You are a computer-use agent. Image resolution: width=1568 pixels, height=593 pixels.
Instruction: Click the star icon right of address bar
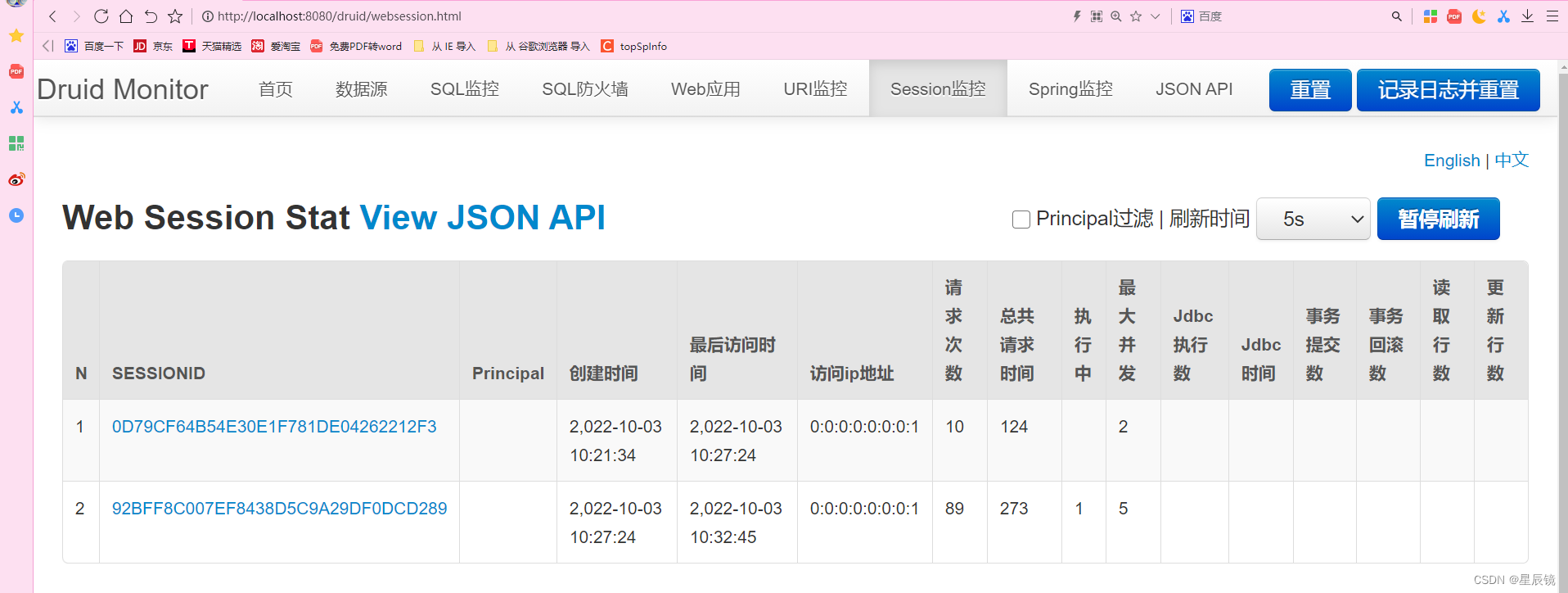click(x=1136, y=16)
